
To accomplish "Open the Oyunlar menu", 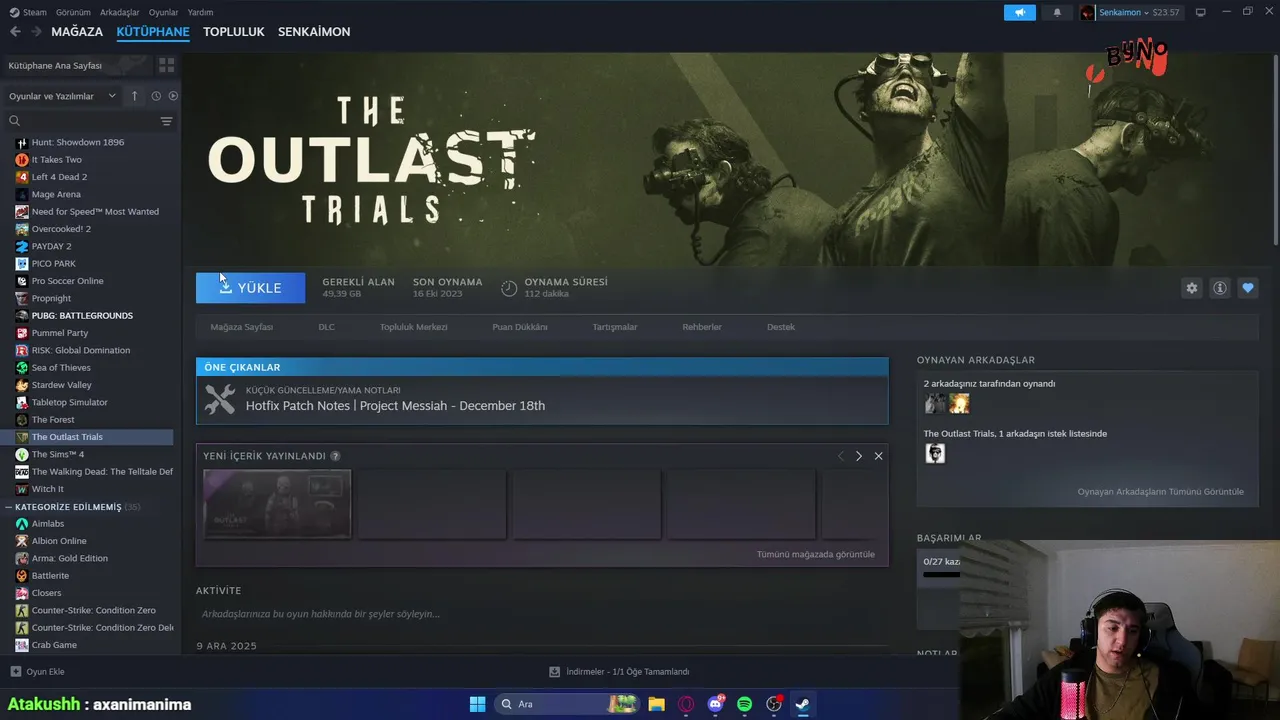I will (x=163, y=12).
